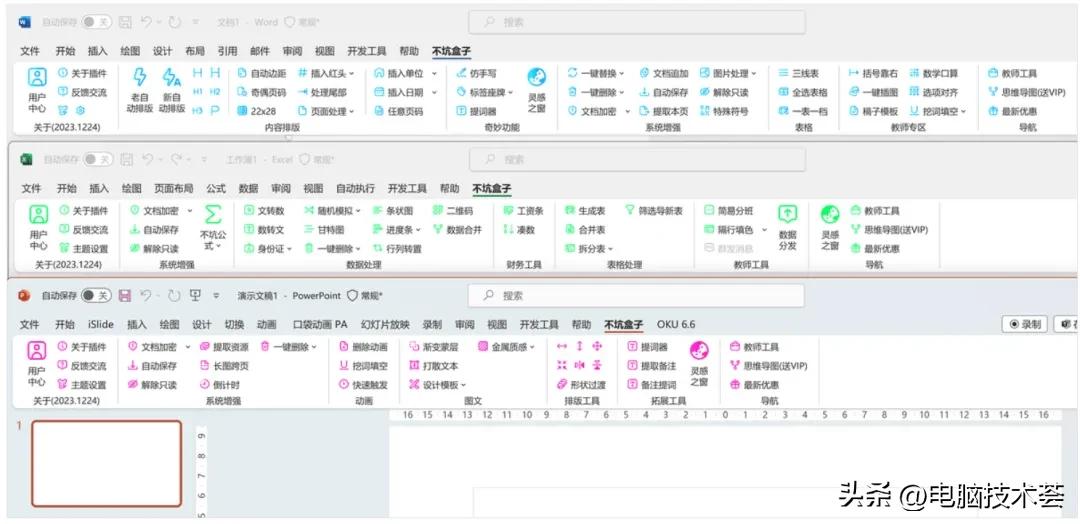Click 全选表格 in Word

coord(803,92)
